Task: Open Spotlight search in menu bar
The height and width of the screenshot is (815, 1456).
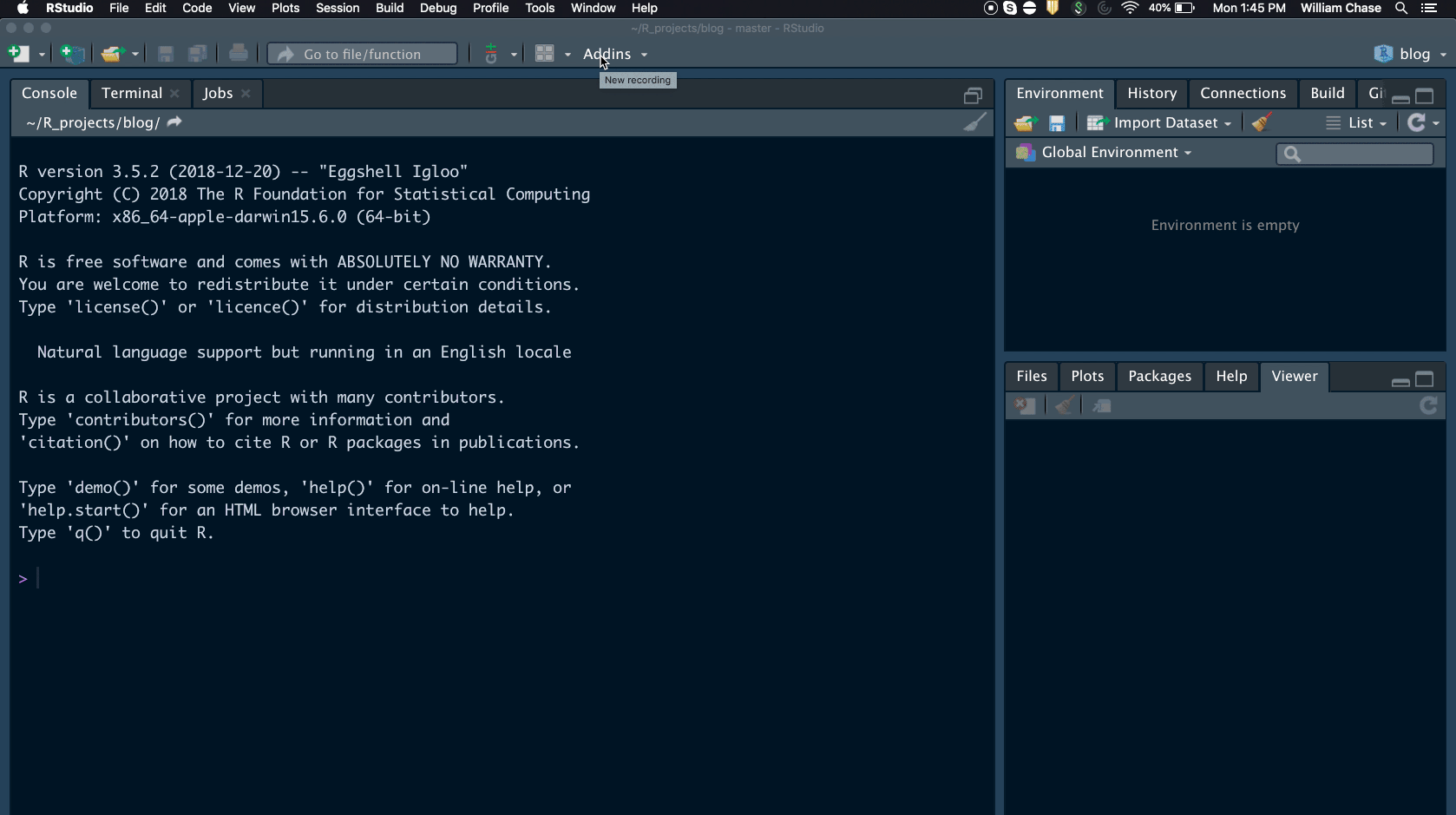Action: click(x=1401, y=8)
